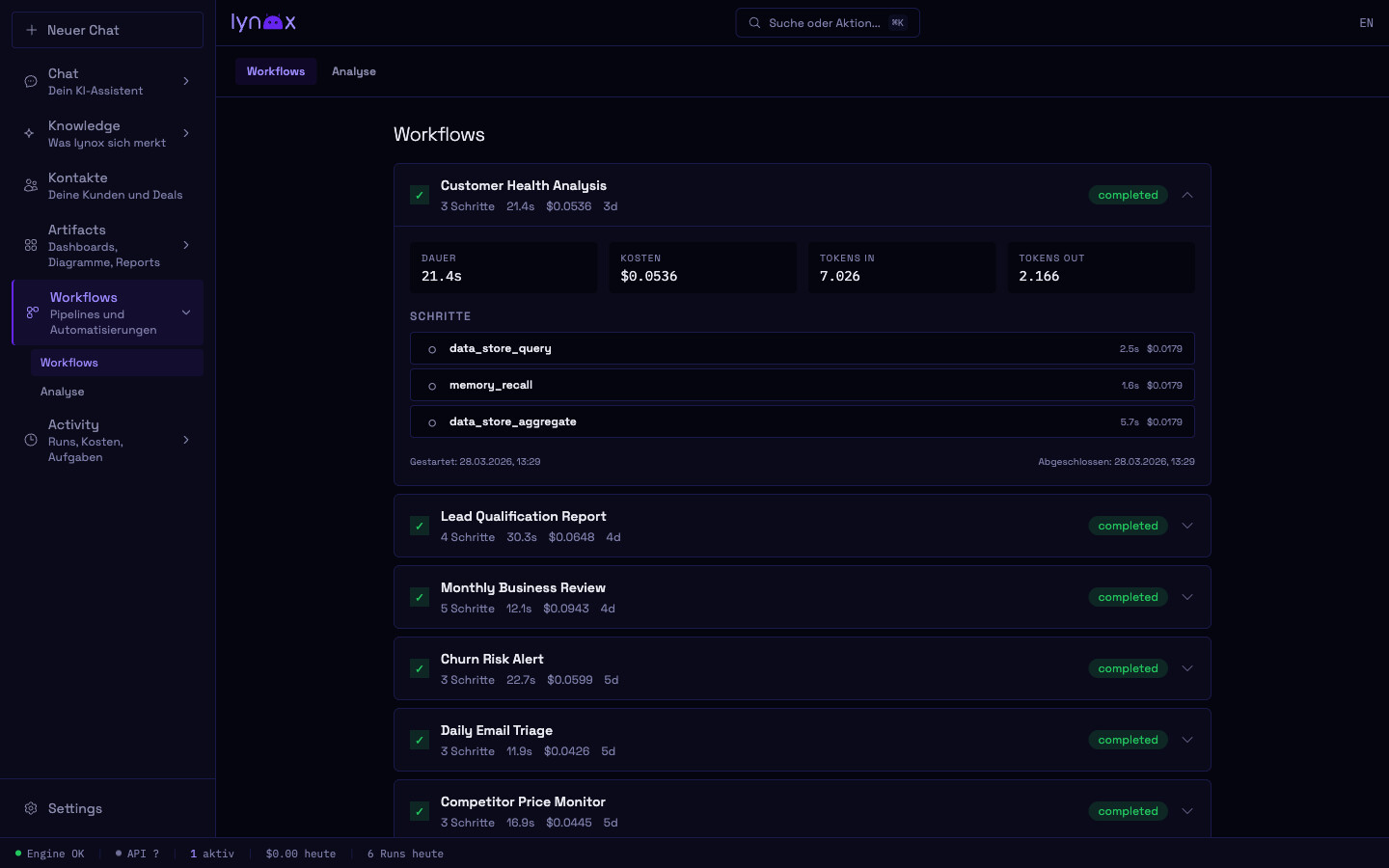Click the step circle next to data_store_query
The width and height of the screenshot is (1389, 868).
[x=432, y=349]
